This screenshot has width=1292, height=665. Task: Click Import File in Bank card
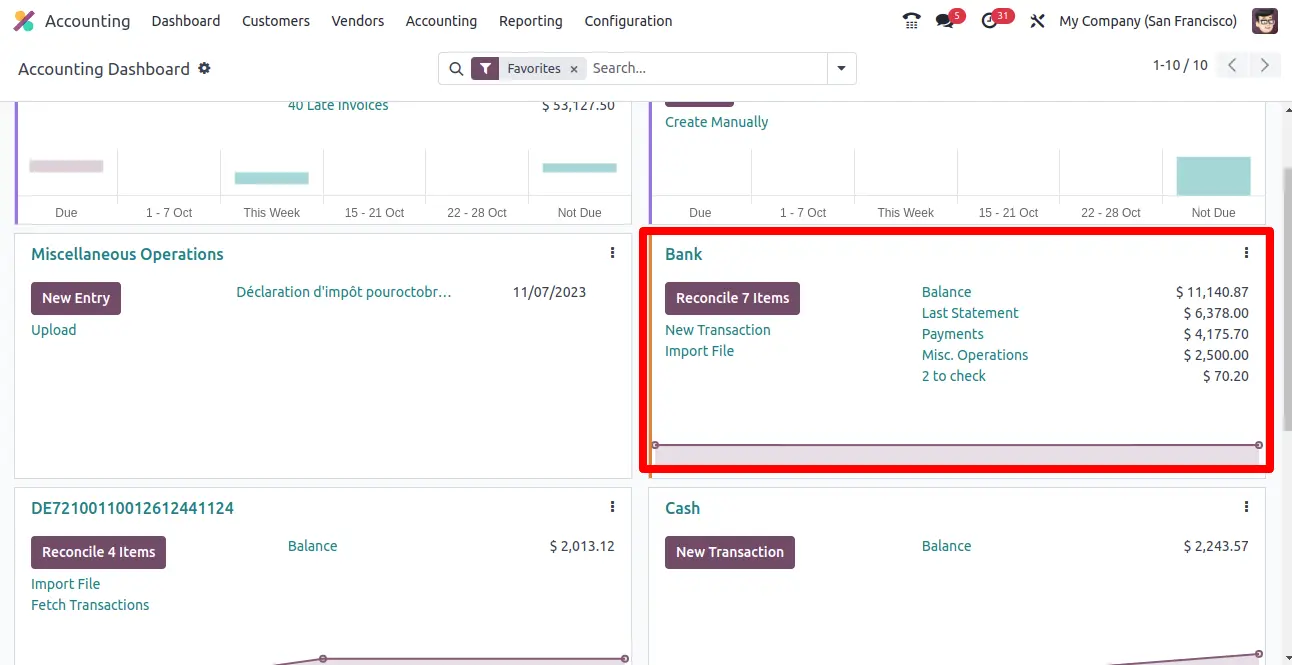tap(700, 351)
